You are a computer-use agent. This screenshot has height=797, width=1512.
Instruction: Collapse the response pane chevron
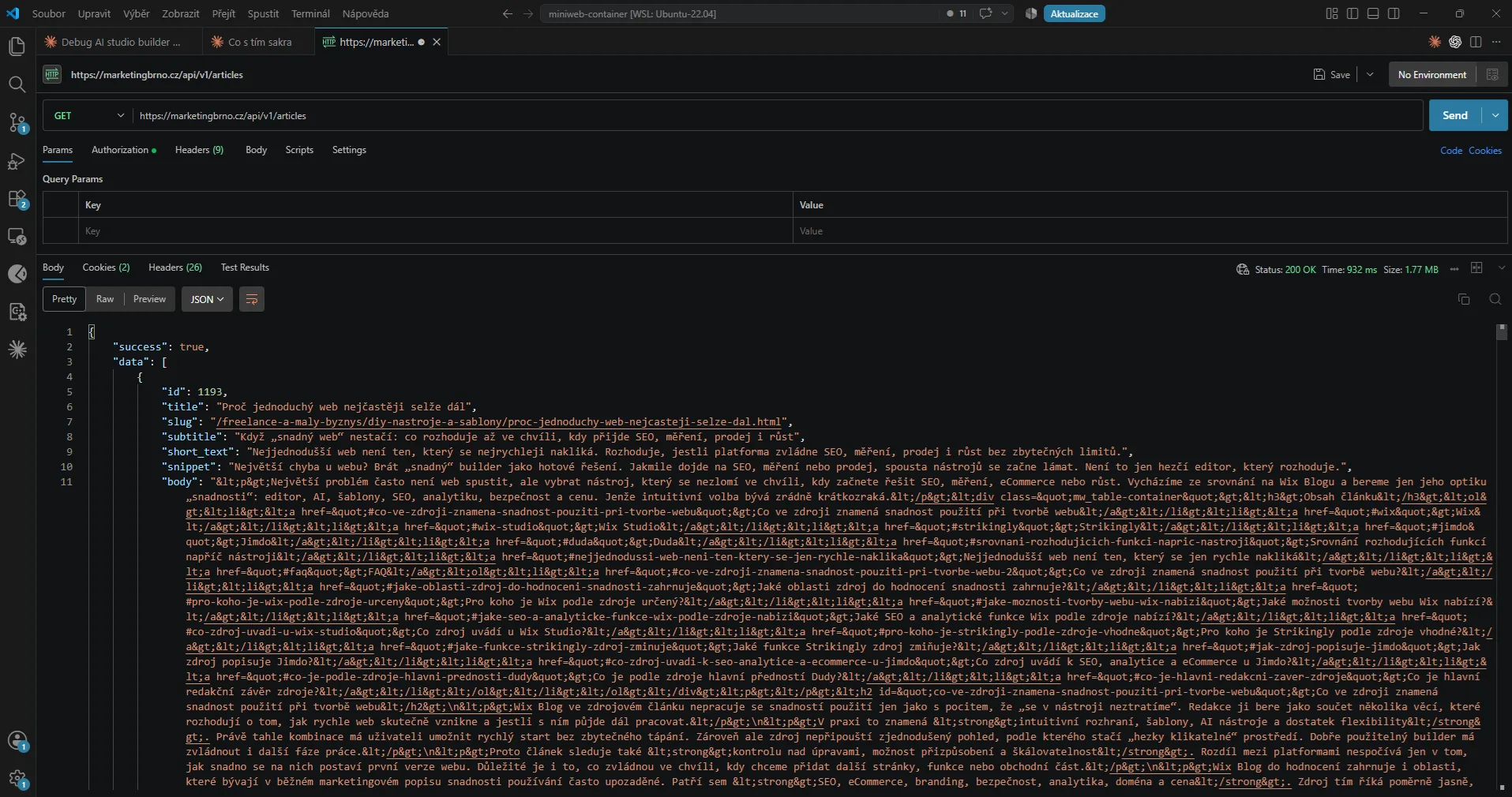coord(1501,268)
